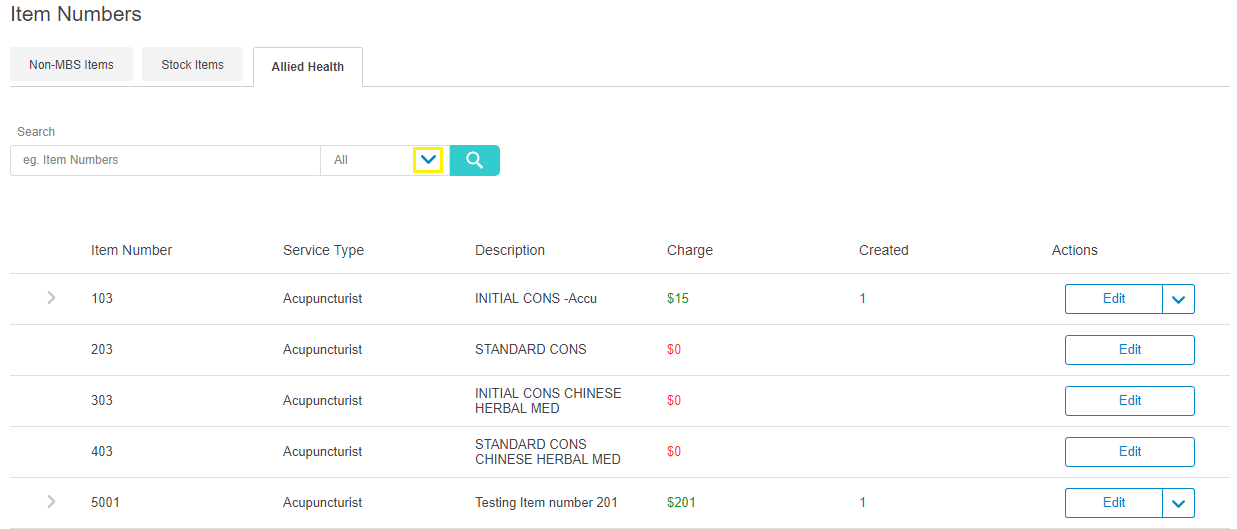
Task: Click INITIAL CONS CHINESE HERBAL MED description
Action: 548,401
